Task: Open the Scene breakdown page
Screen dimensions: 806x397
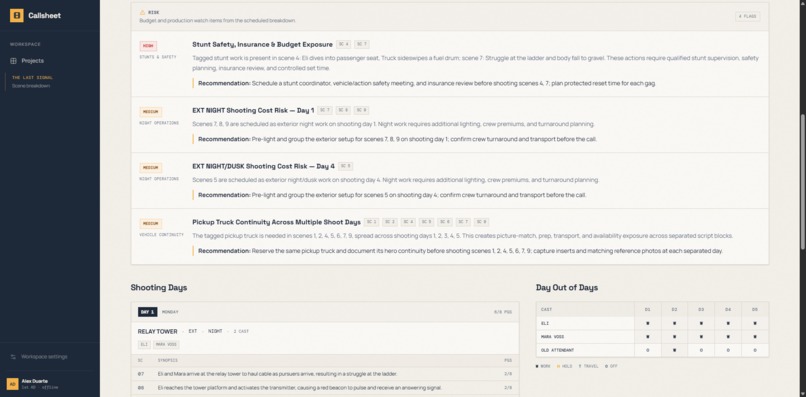Action: [31, 86]
